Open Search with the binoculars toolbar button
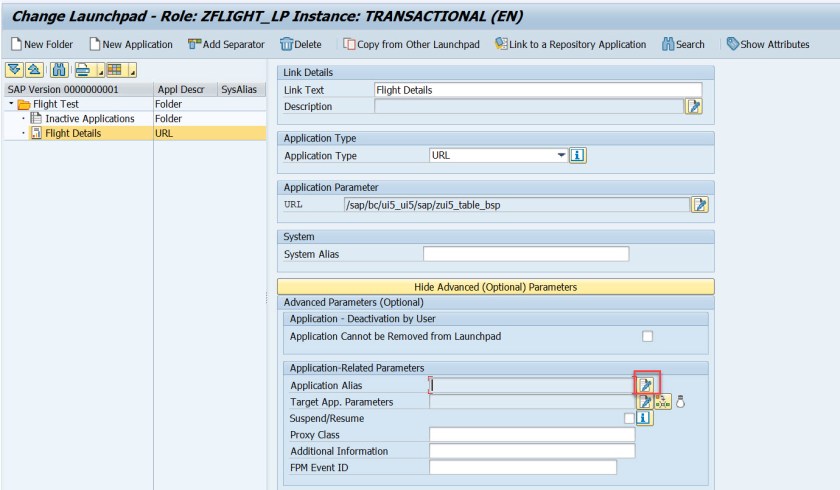Screen dimensions: 840x490 coord(683,44)
